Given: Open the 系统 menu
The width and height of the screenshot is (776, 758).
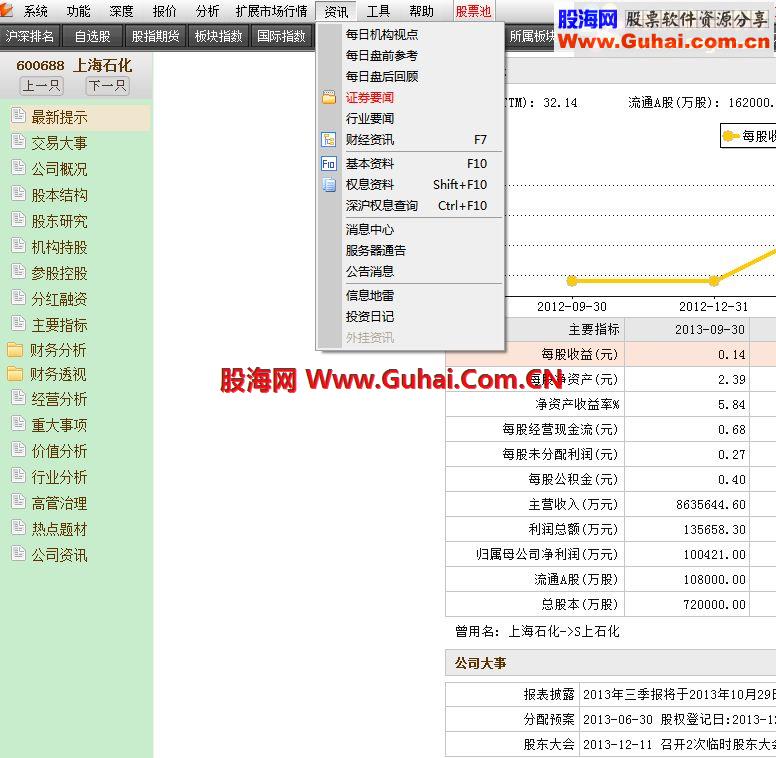Looking at the screenshot, I should tap(36, 11).
